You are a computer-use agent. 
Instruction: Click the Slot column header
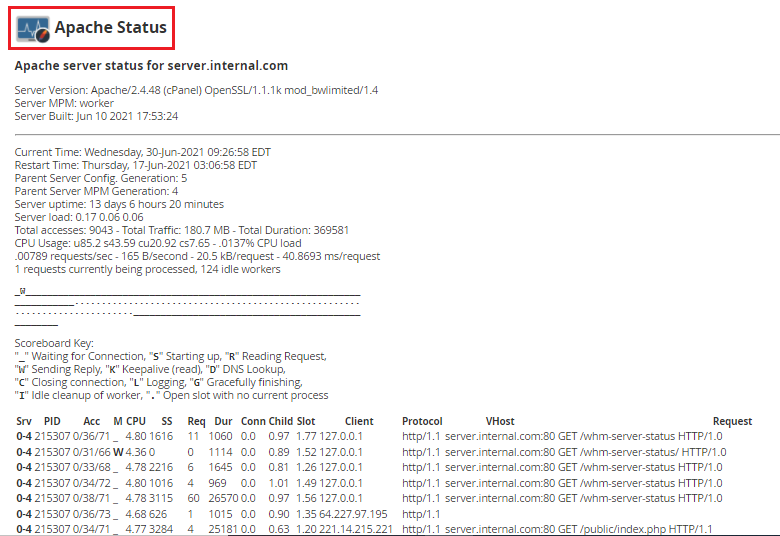pos(306,421)
